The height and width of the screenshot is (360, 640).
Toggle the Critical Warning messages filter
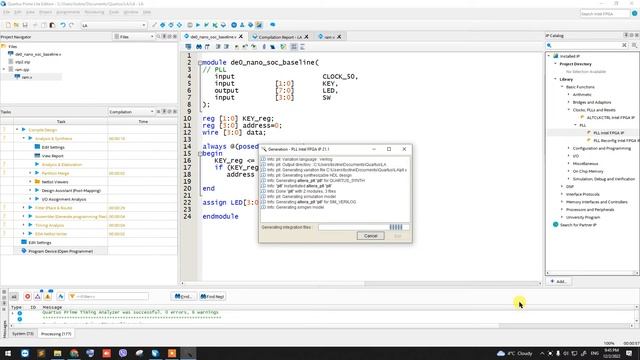click(x=38, y=296)
